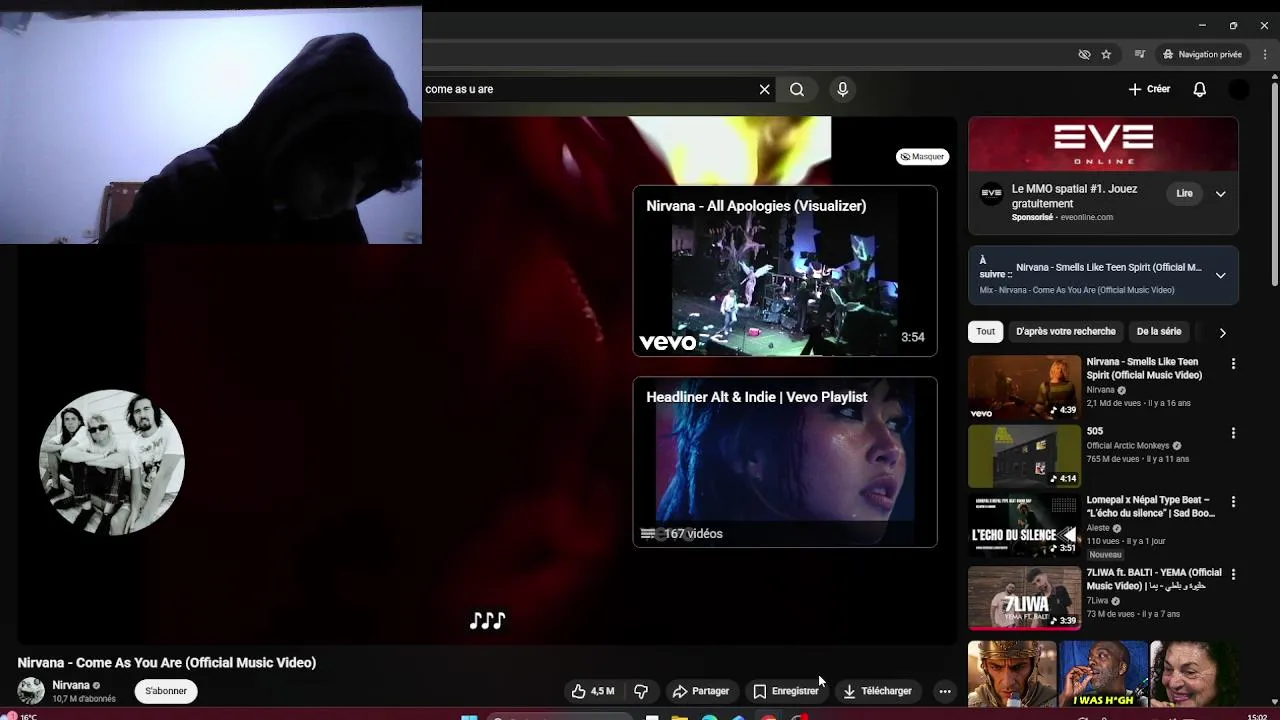
Task: Click the taskbar clock showing 15:02
Action: tap(1258, 716)
